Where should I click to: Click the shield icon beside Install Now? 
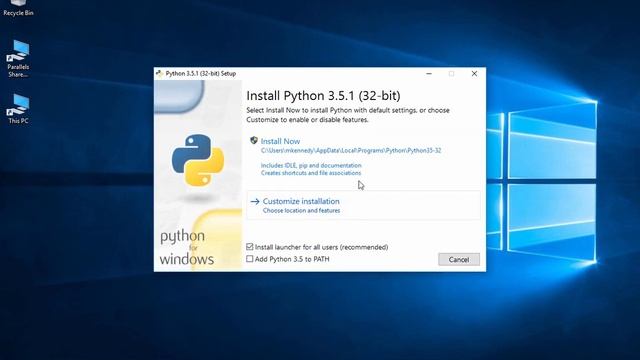(254, 141)
